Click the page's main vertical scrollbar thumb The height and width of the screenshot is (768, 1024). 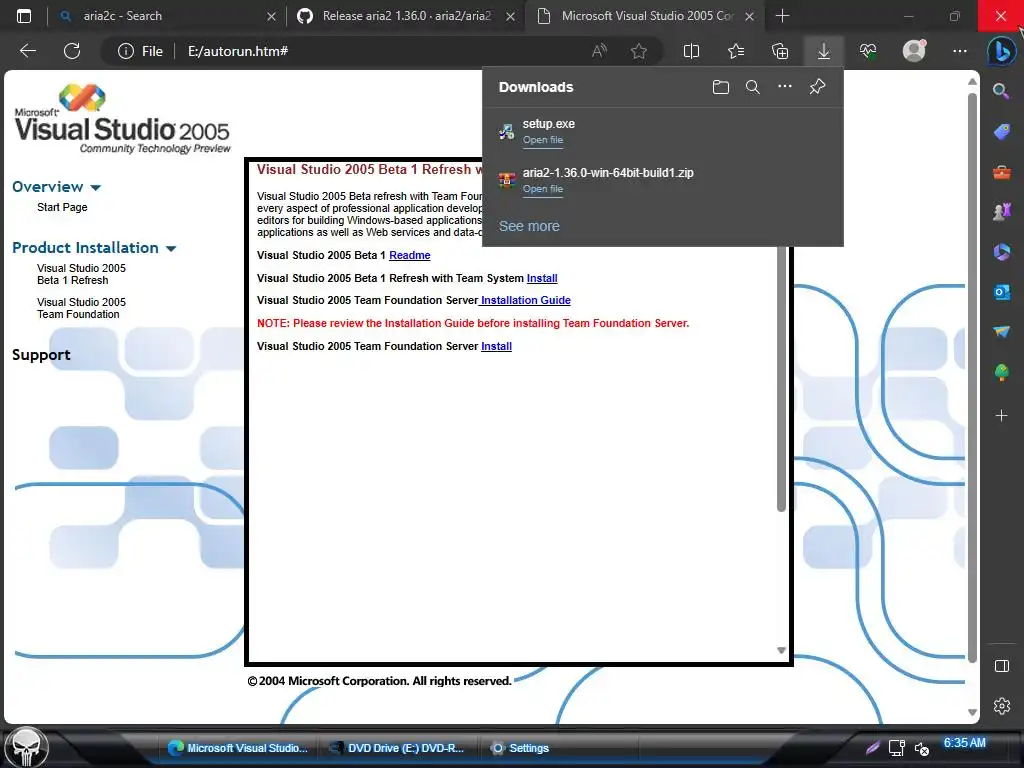(x=972, y=377)
